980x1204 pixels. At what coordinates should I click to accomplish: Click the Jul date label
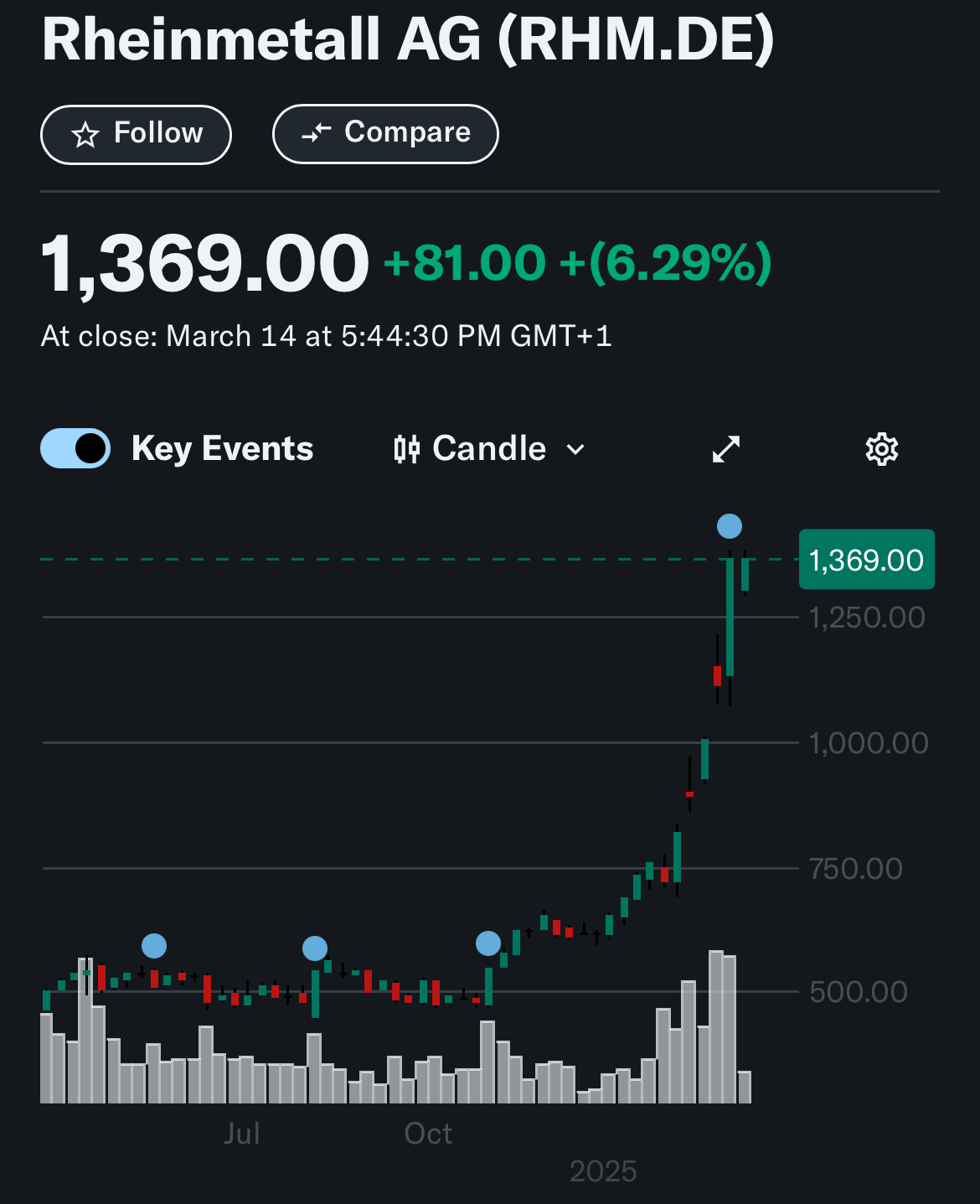242,1134
